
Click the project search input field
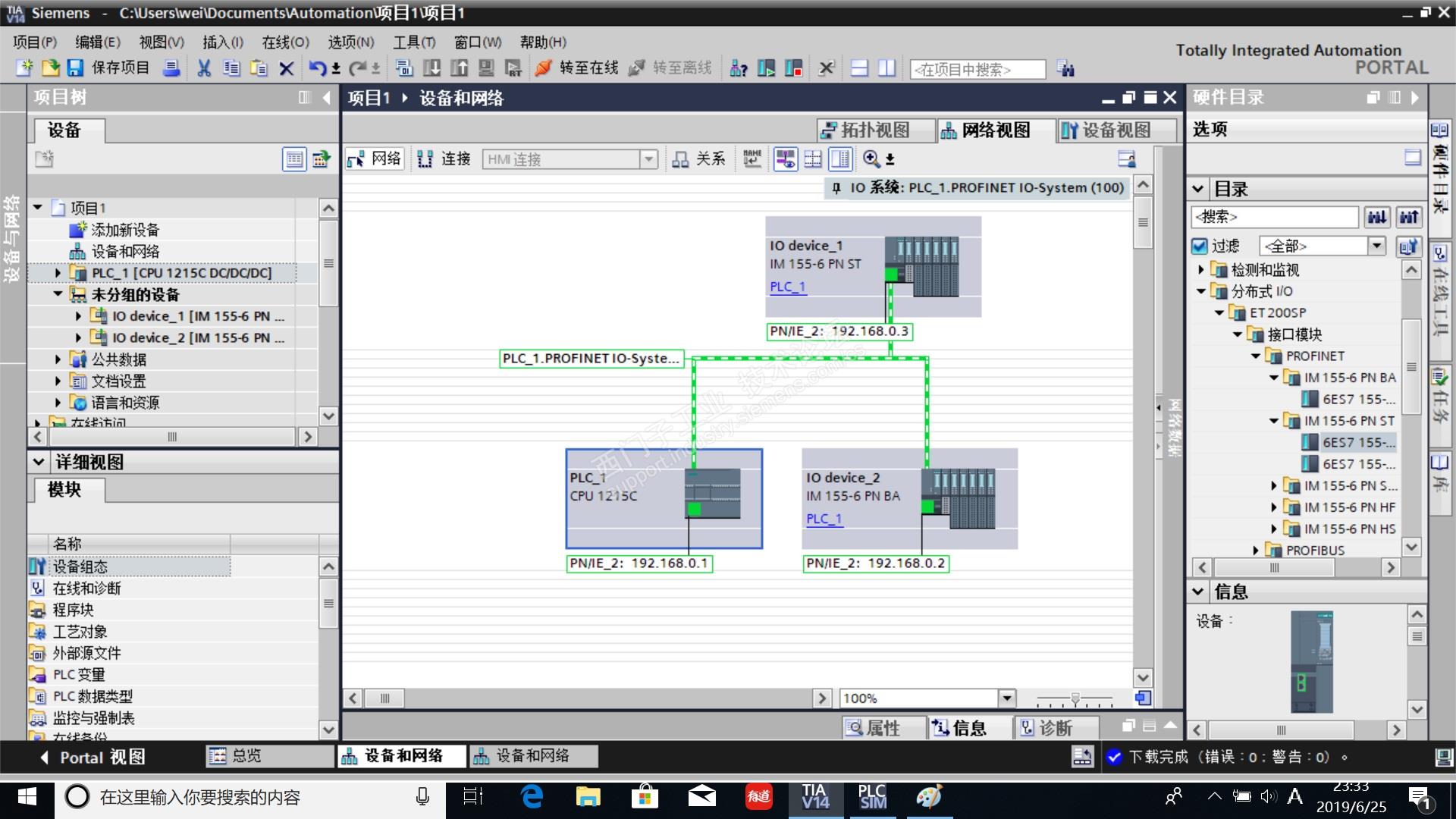[977, 70]
